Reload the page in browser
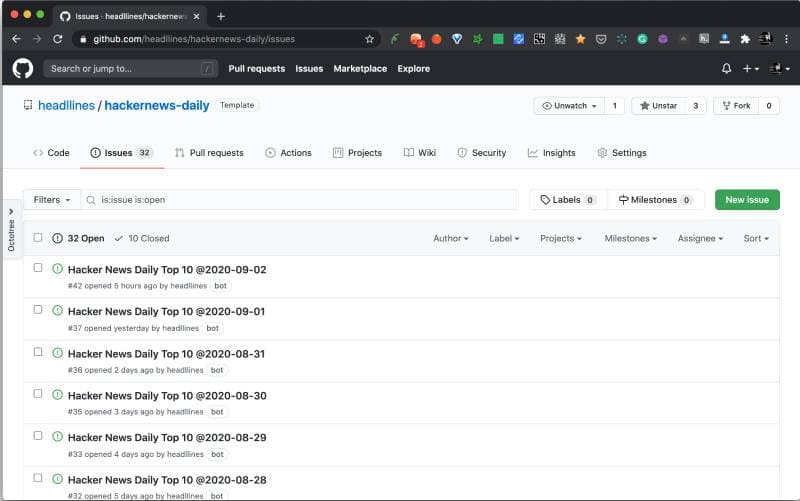Image resolution: width=800 pixels, height=501 pixels. click(x=58, y=39)
